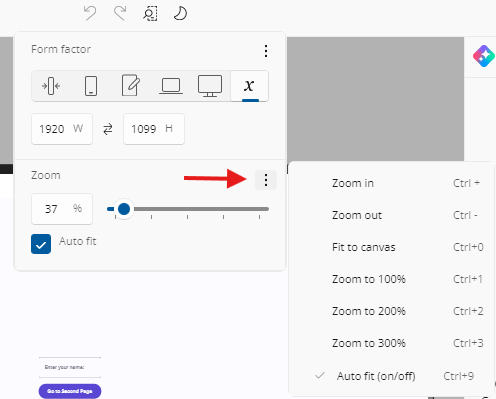Select Zoom to 100% menu item
This screenshot has height=399, width=496.
(391, 279)
